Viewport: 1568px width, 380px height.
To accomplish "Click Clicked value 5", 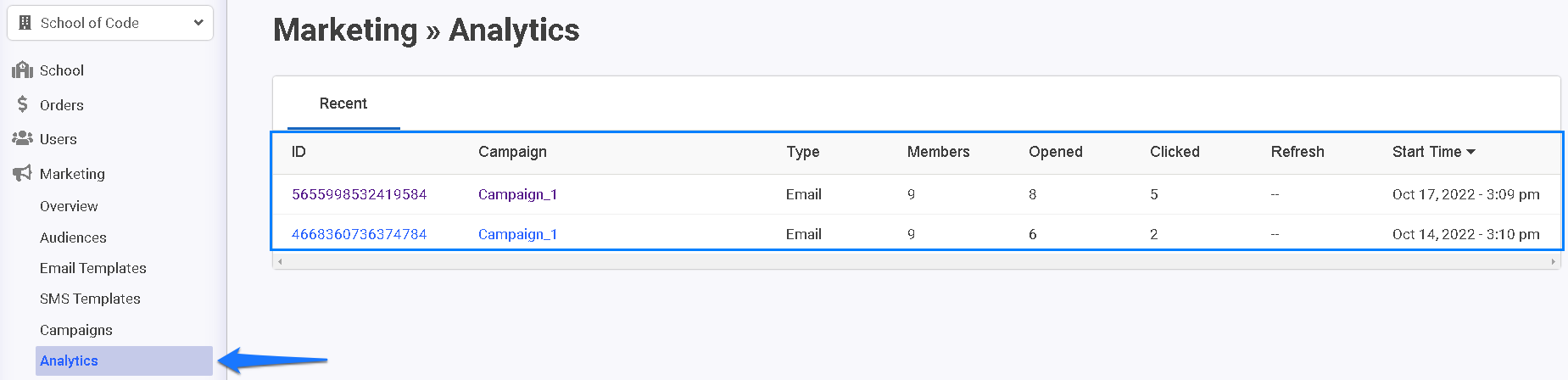I will pos(1153,194).
